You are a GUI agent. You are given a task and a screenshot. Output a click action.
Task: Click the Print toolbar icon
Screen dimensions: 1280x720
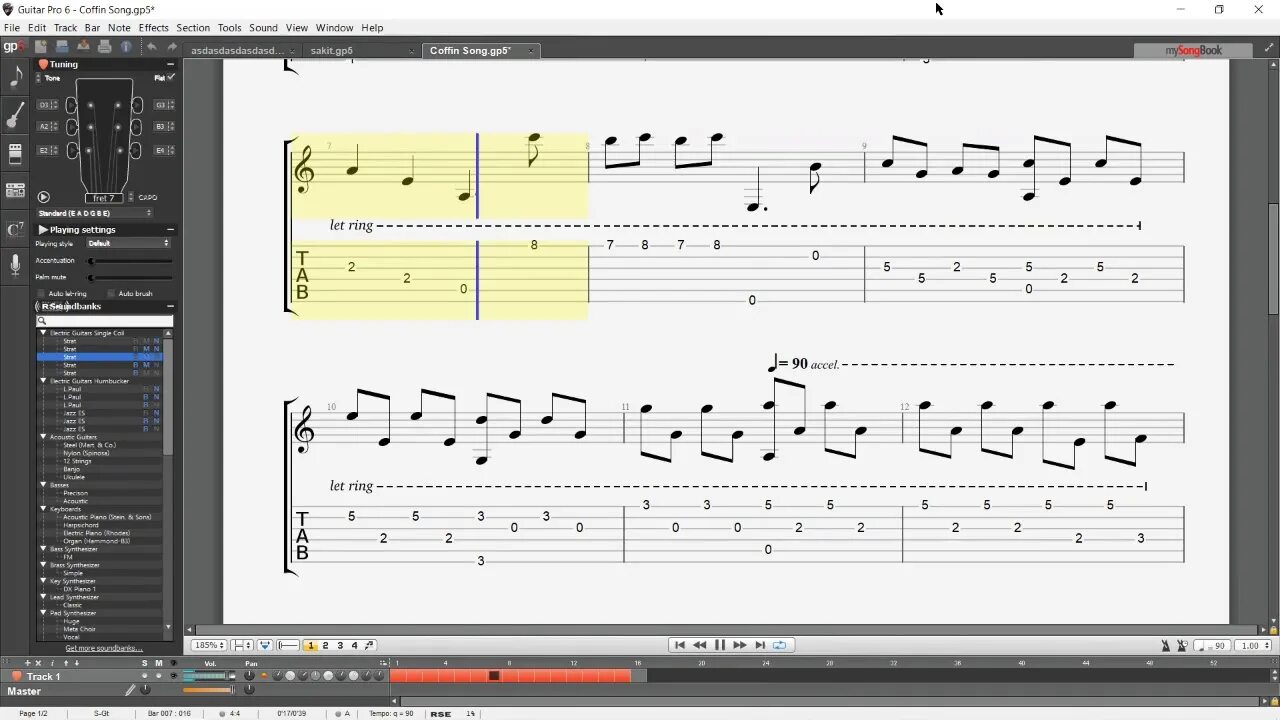tap(104, 46)
